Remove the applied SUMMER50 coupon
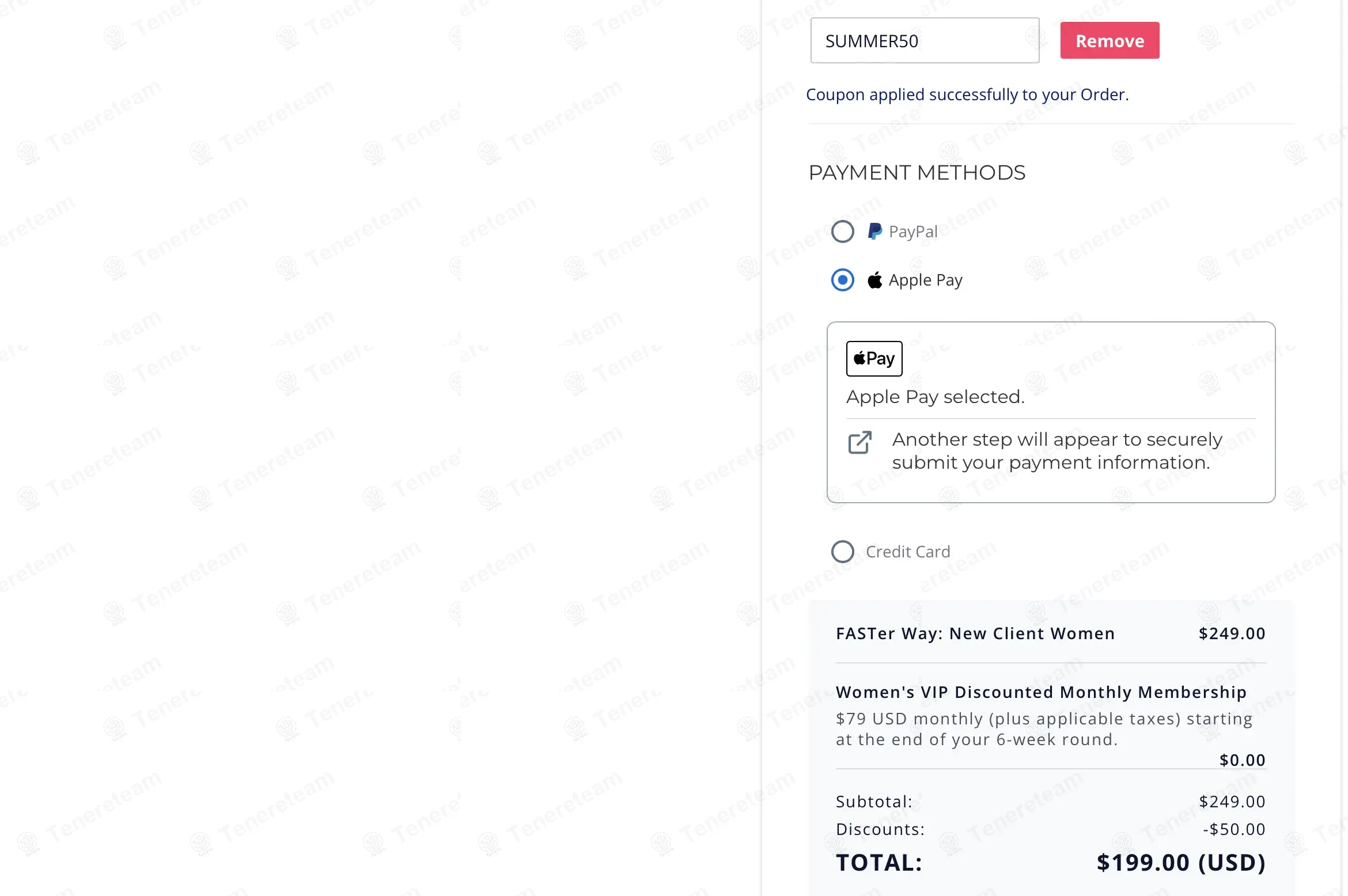 coord(1110,41)
